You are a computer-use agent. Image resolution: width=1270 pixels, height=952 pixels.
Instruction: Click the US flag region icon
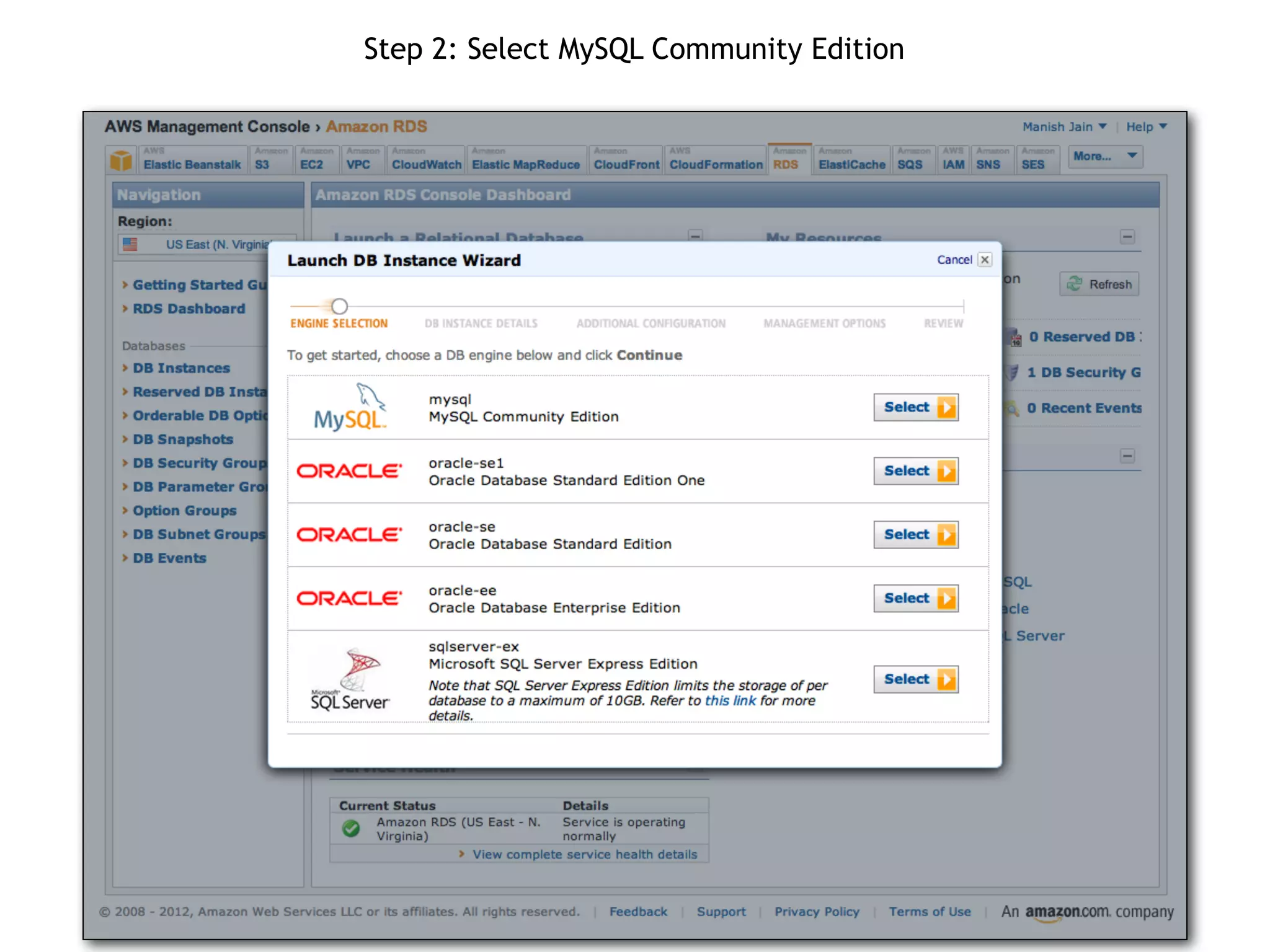coord(130,244)
